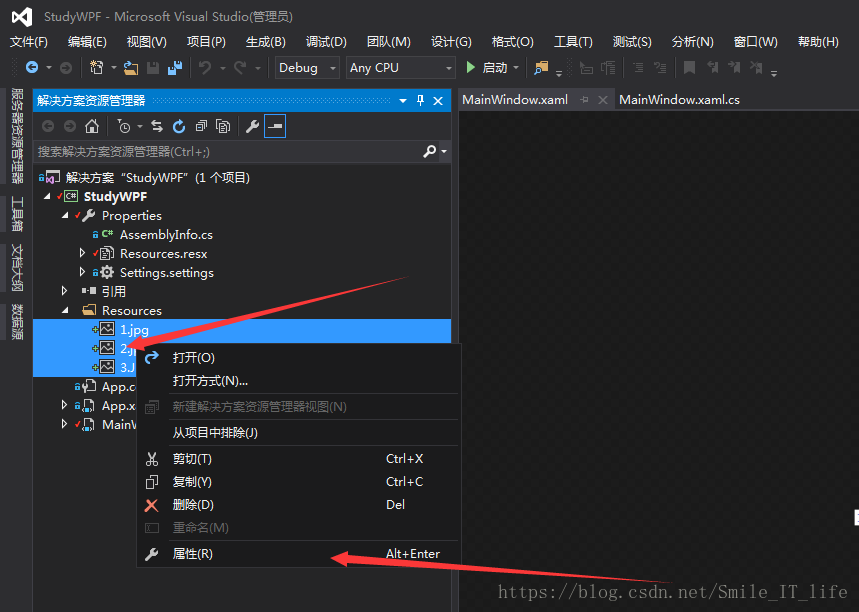Open the 工具箱 side tab
The height and width of the screenshot is (612, 859).
point(17,214)
